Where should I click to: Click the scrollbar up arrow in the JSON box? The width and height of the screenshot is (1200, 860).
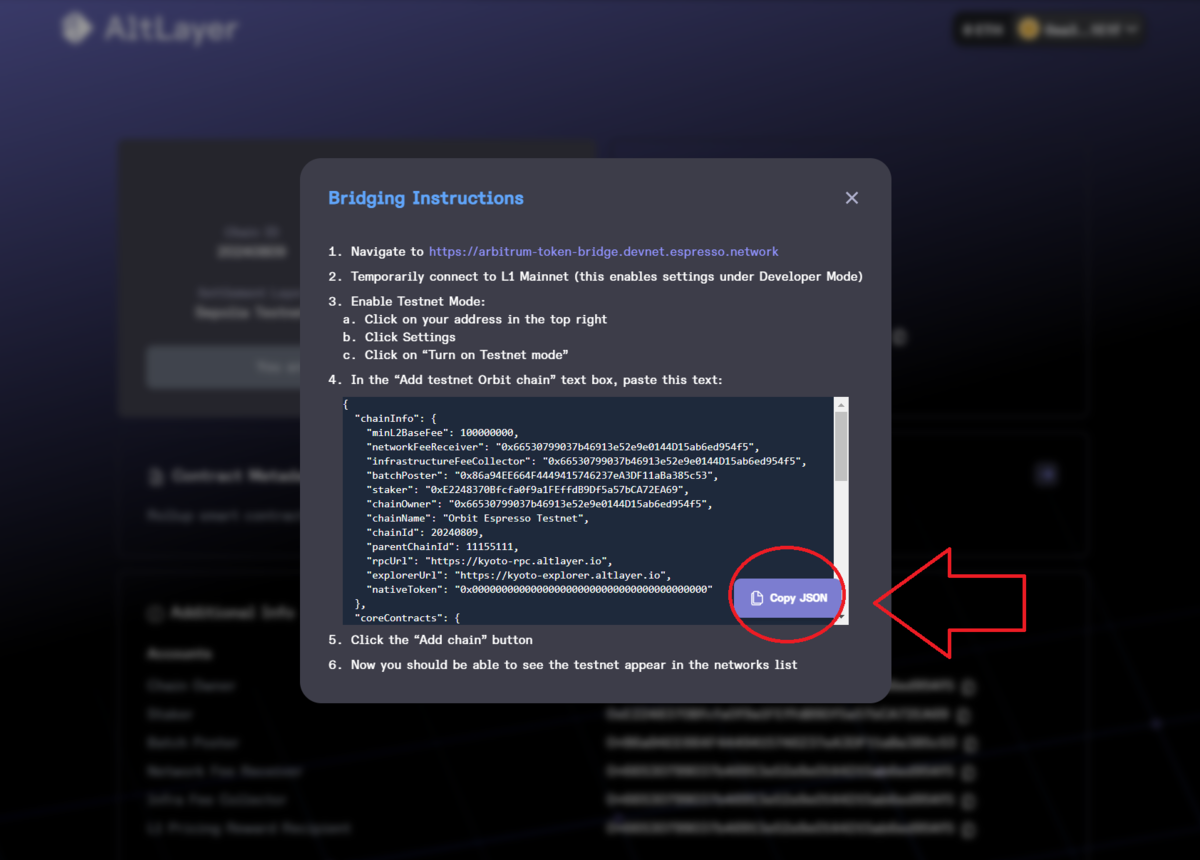click(841, 404)
